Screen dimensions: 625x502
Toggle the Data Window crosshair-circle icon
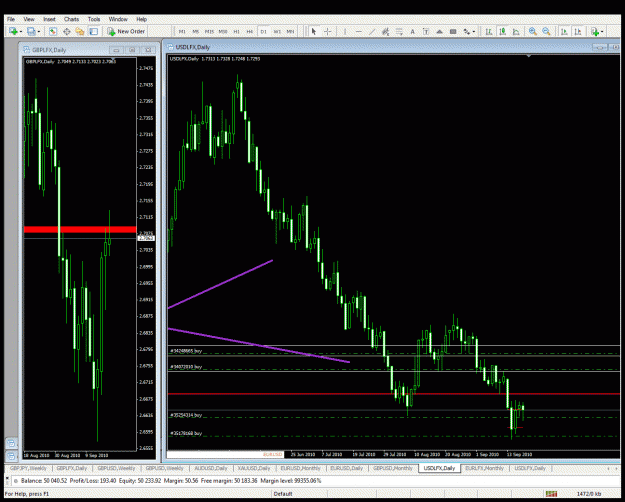(67, 31)
